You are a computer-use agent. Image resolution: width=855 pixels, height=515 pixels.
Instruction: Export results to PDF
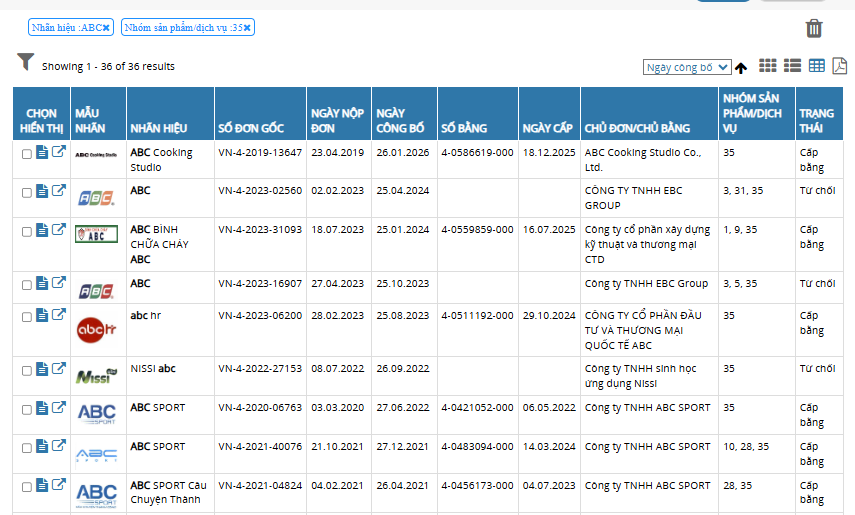(x=840, y=66)
